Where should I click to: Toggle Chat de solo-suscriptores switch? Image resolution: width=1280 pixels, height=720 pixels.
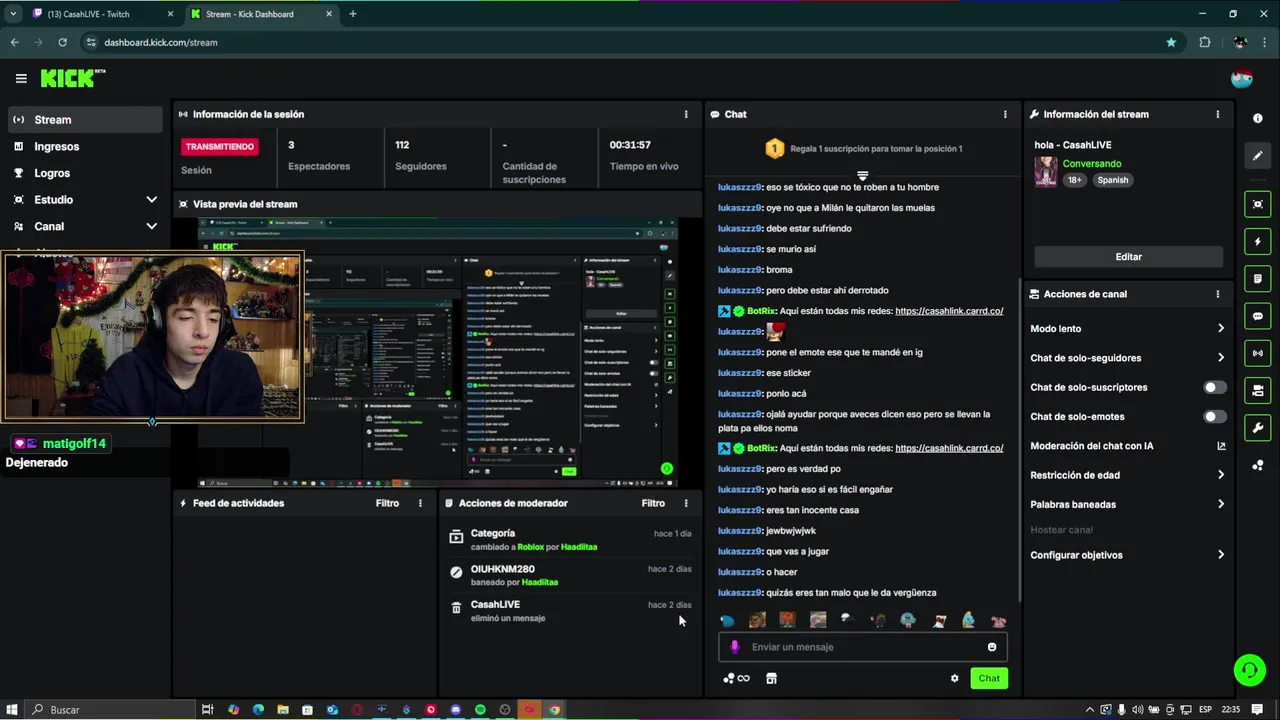1214,387
